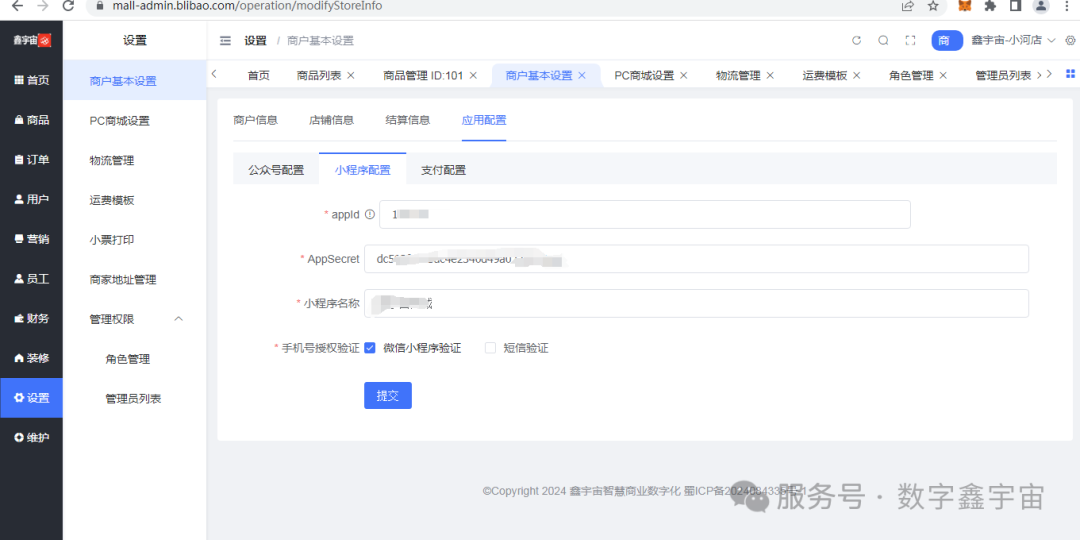
Task: Close the PC商城设置 page tab
Action: click(684, 76)
